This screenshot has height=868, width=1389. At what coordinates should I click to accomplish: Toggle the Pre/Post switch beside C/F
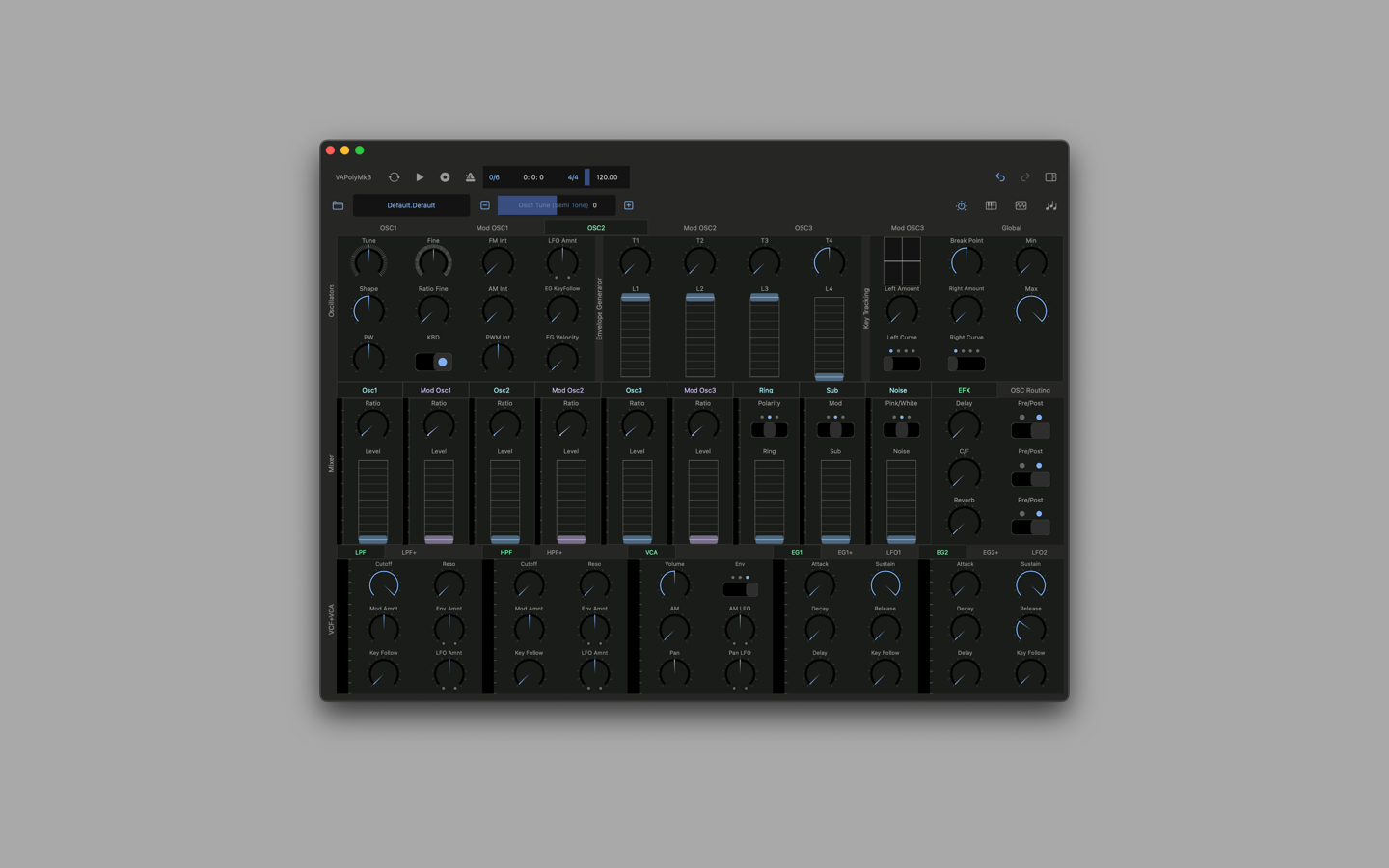1030,478
